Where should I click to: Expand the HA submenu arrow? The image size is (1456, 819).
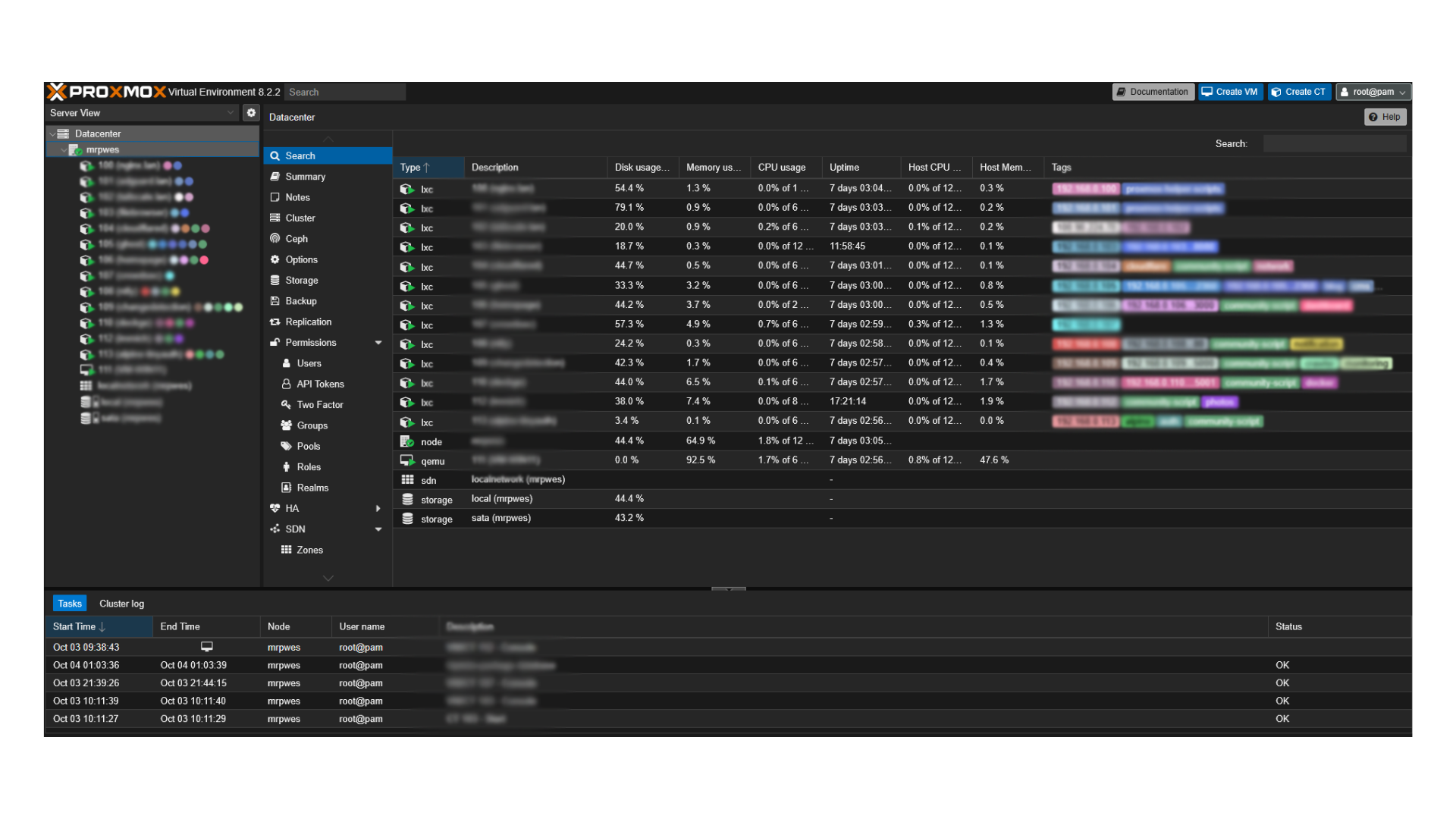(x=378, y=509)
